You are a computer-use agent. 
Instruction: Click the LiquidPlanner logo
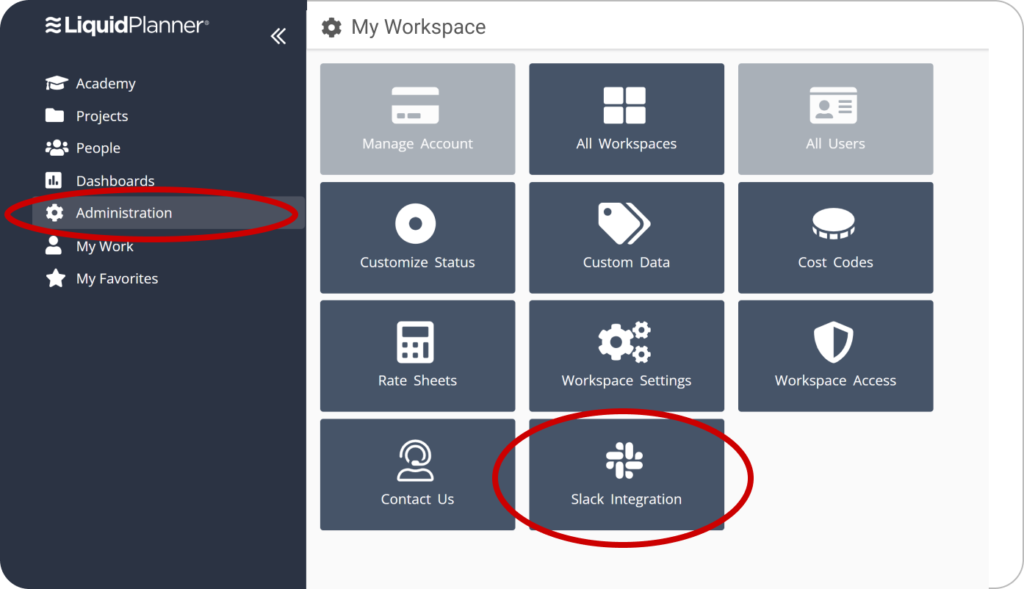point(127,25)
